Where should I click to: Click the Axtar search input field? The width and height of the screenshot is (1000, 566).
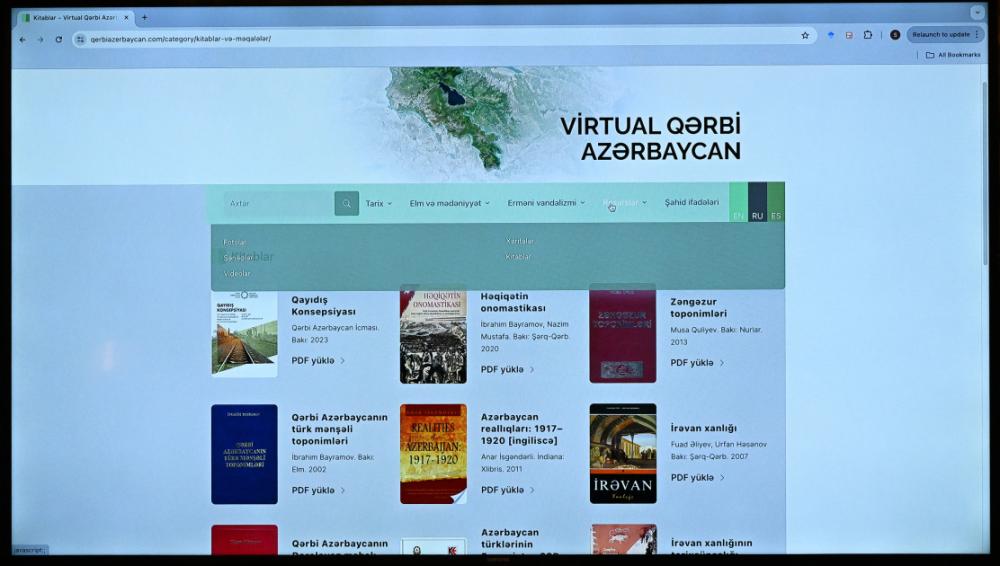[278, 204]
